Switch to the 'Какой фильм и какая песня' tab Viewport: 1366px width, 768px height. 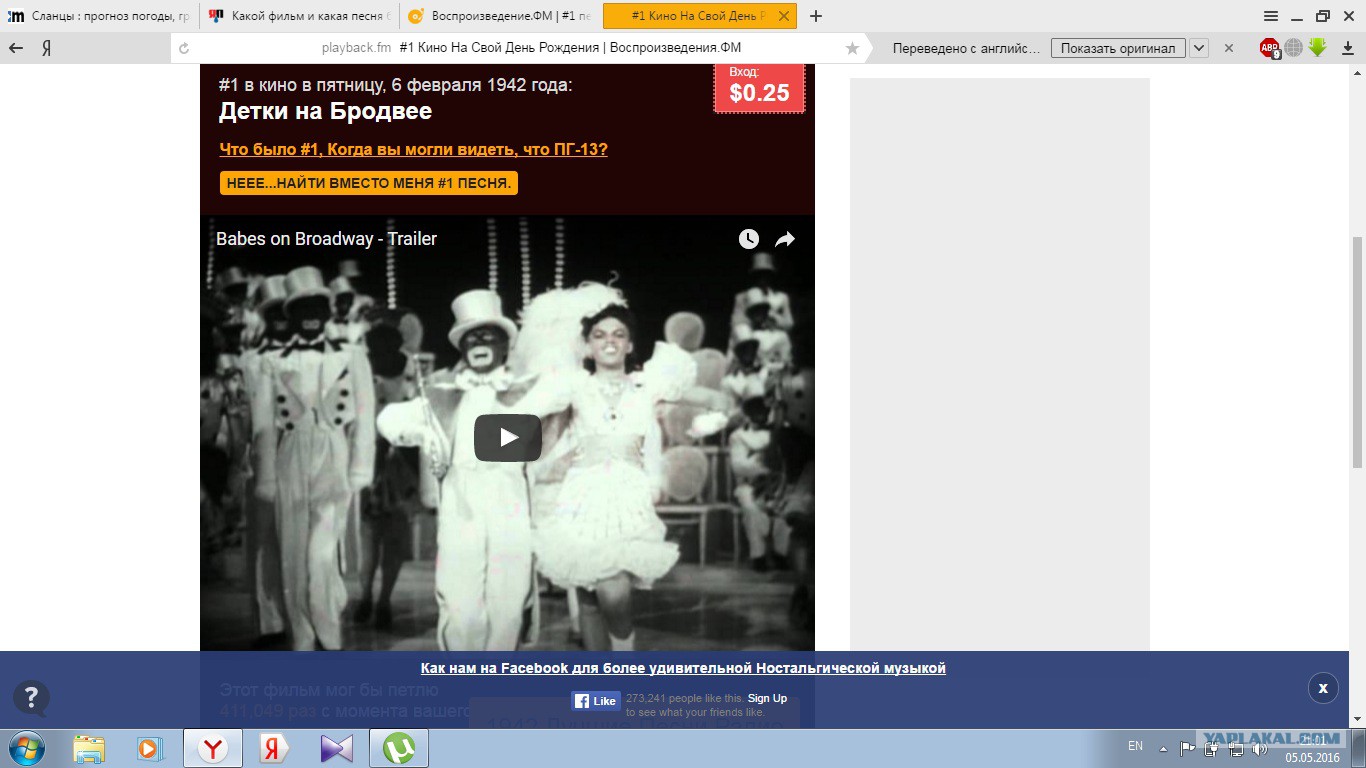[x=300, y=16]
